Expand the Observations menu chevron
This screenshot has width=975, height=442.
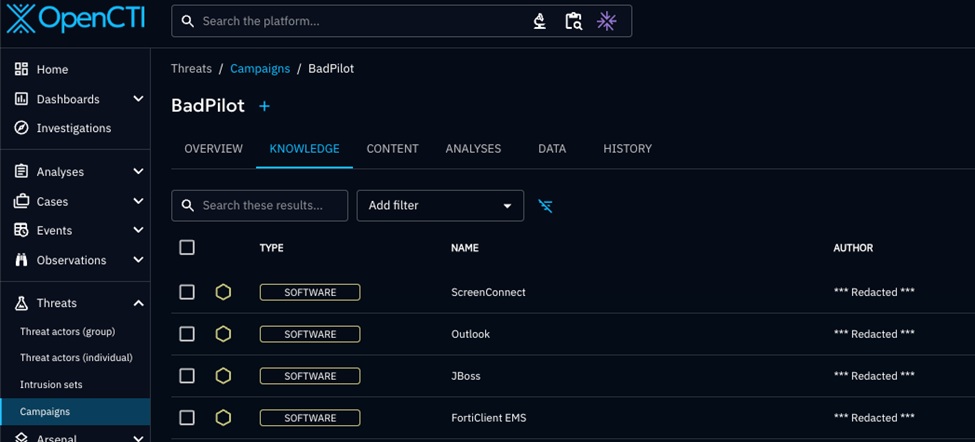138,260
